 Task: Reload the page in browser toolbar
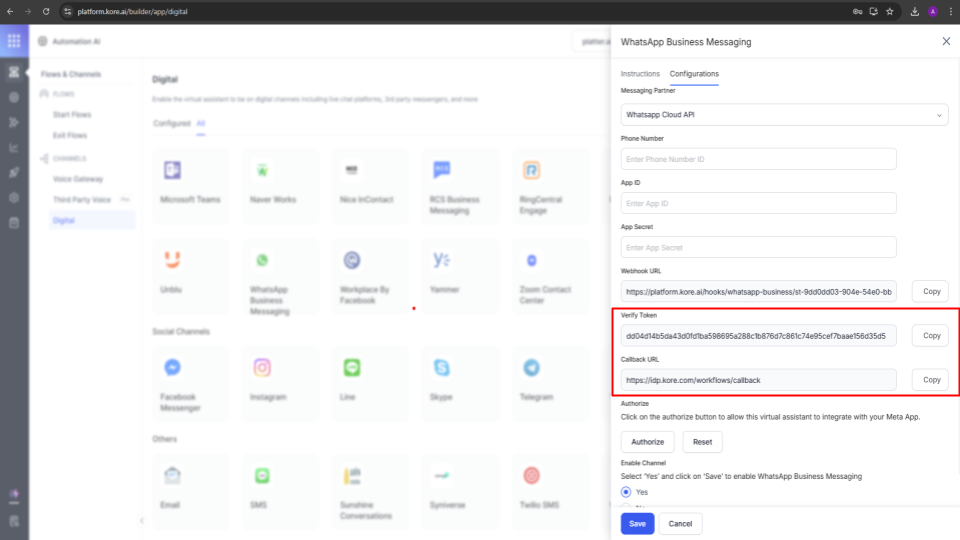(x=46, y=11)
